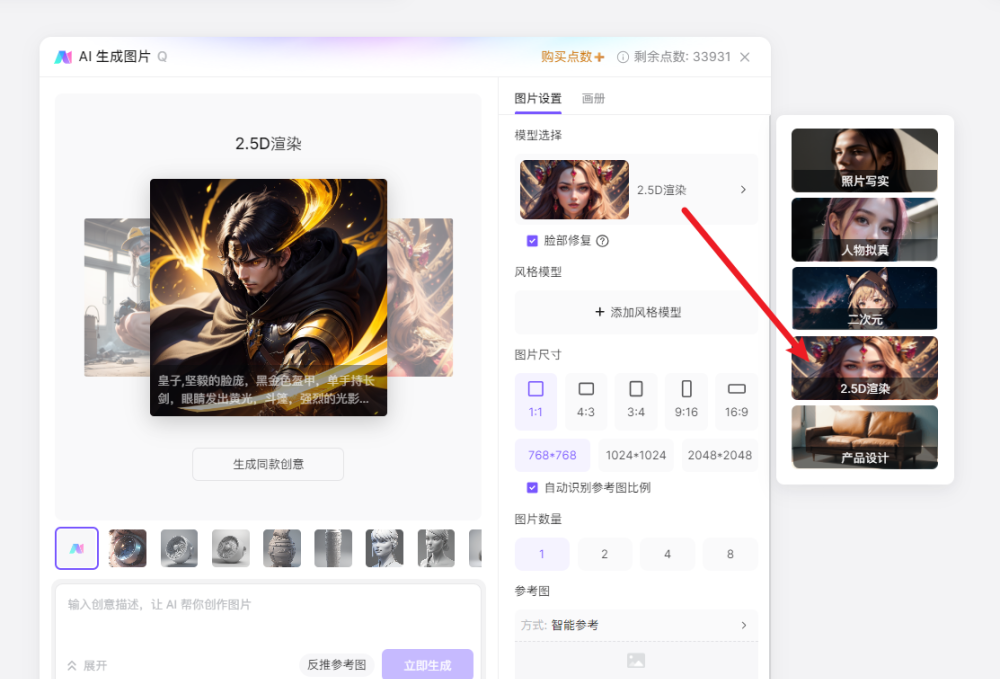The height and width of the screenshot is (679, 1000).
Task: Click the 反推参考图 button
Action: point(337,665)
